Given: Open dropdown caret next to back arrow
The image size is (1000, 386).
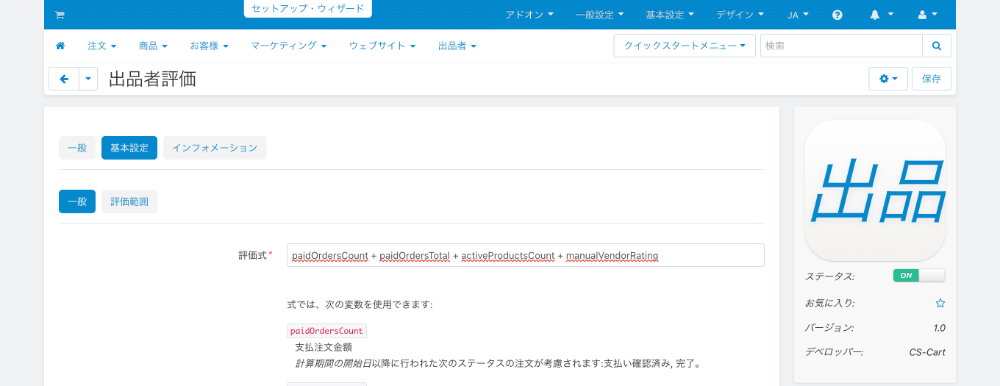Looking at the screenshot, I should click(88, 79).
